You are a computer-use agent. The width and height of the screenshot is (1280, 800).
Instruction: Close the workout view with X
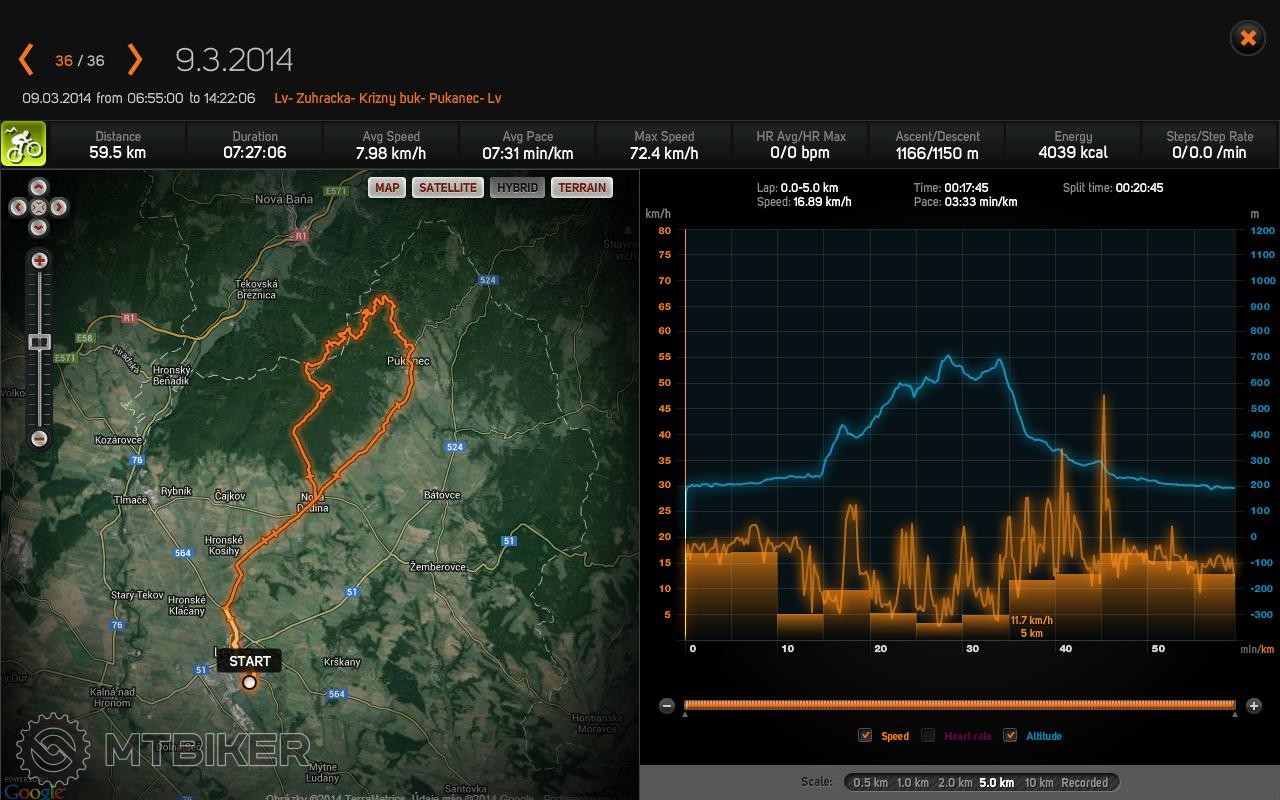[1247, 39]
